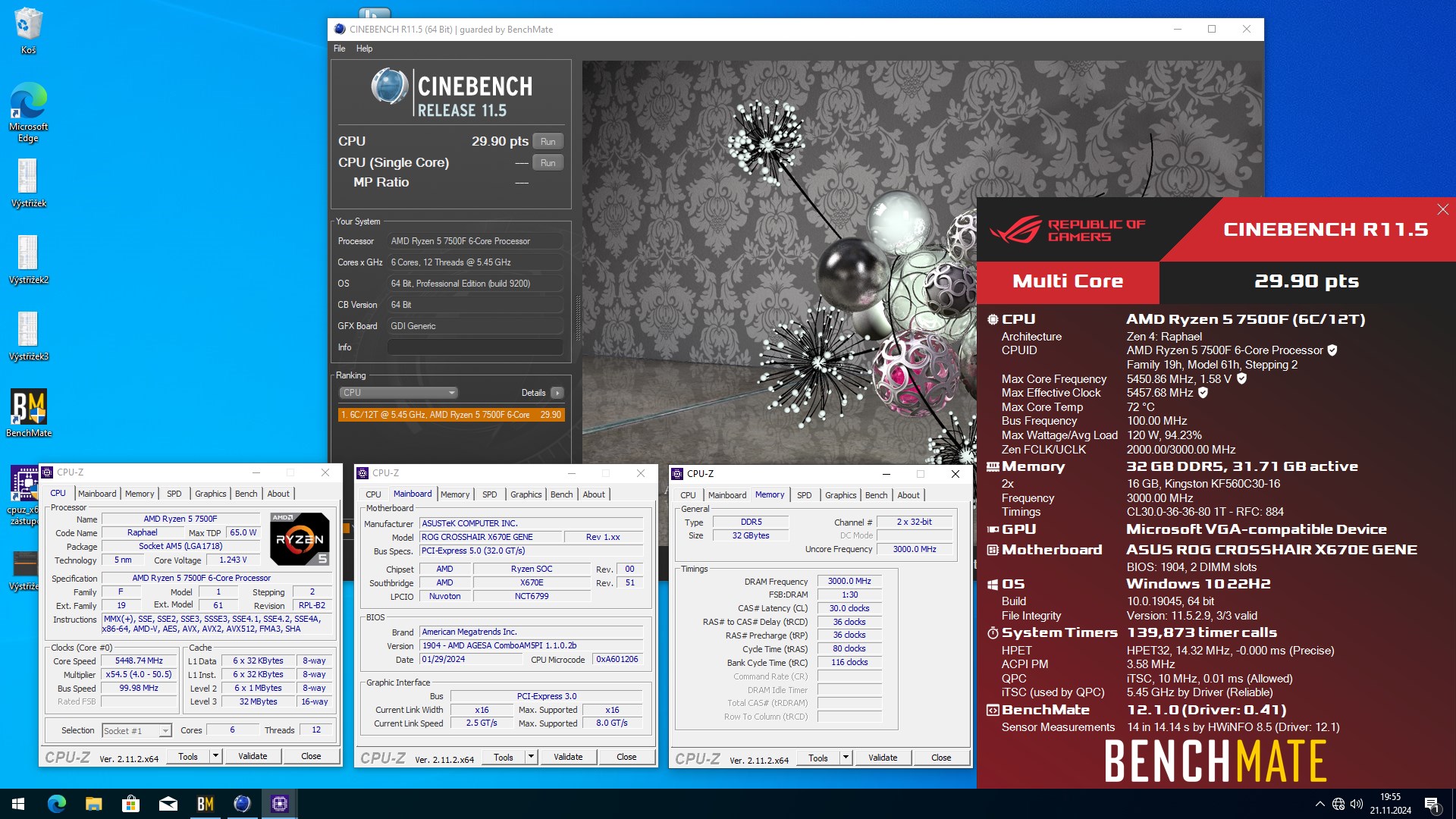Switch to CPU-Z in the taskbar

279,804
